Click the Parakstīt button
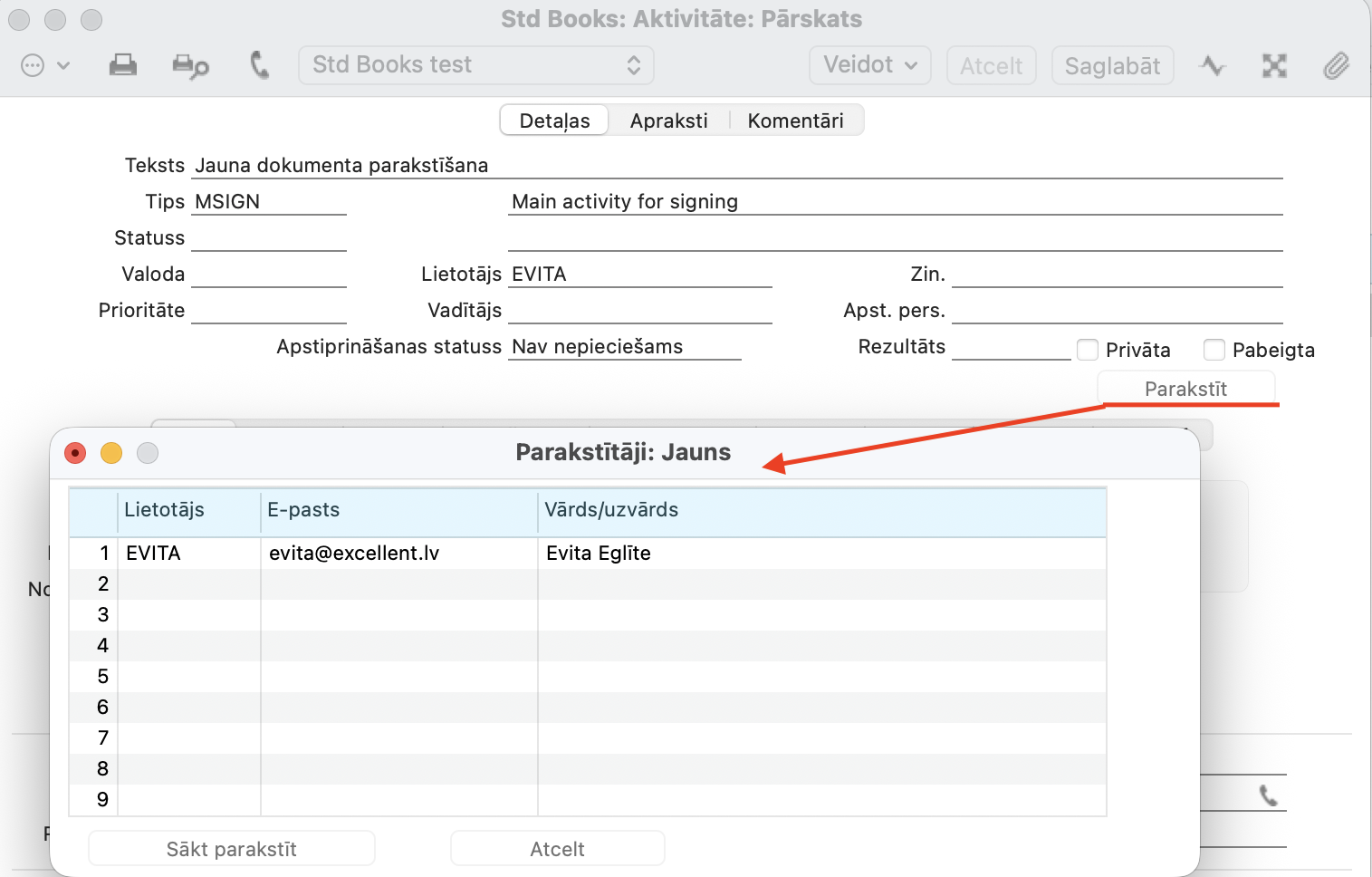Screen dimensions: 1372x877 pyautogui.click(x=1185, y=389)
